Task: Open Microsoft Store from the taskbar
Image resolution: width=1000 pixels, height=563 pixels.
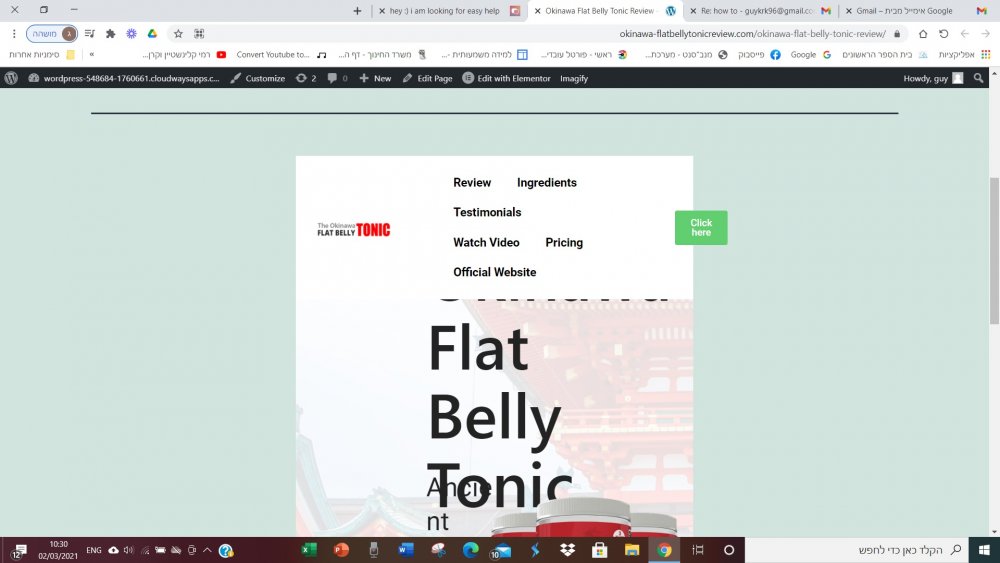Action: (x=599, y=550)
